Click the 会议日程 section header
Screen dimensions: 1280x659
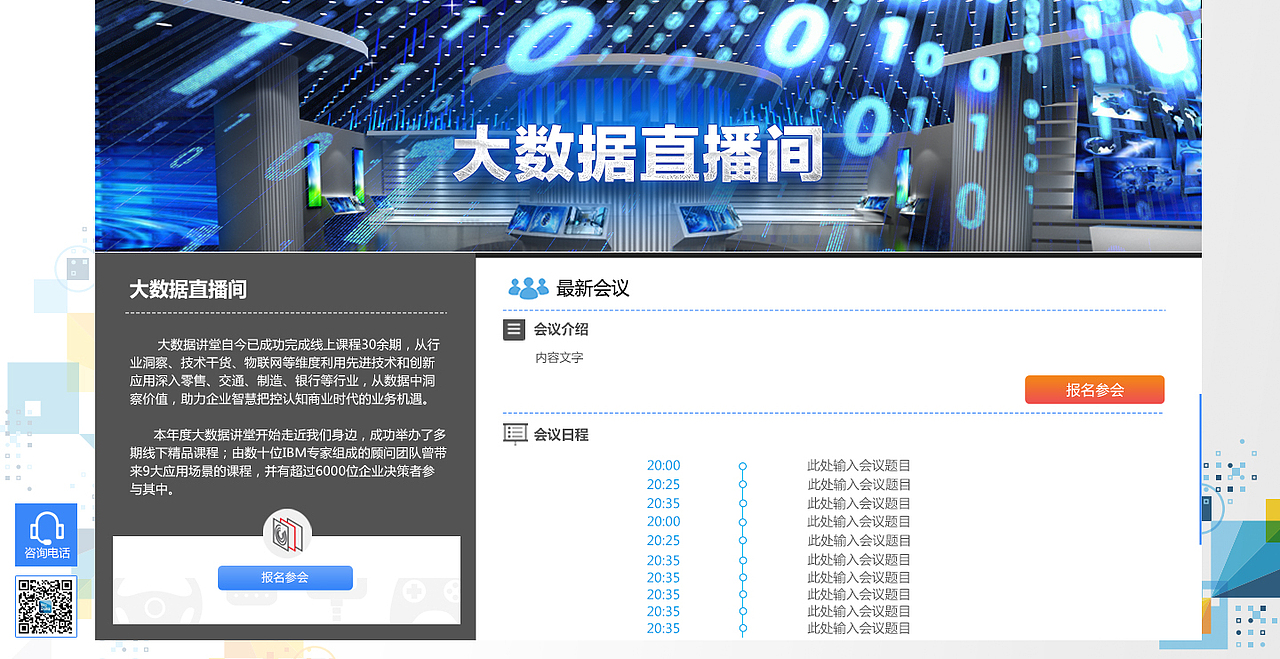coord(560,432)
